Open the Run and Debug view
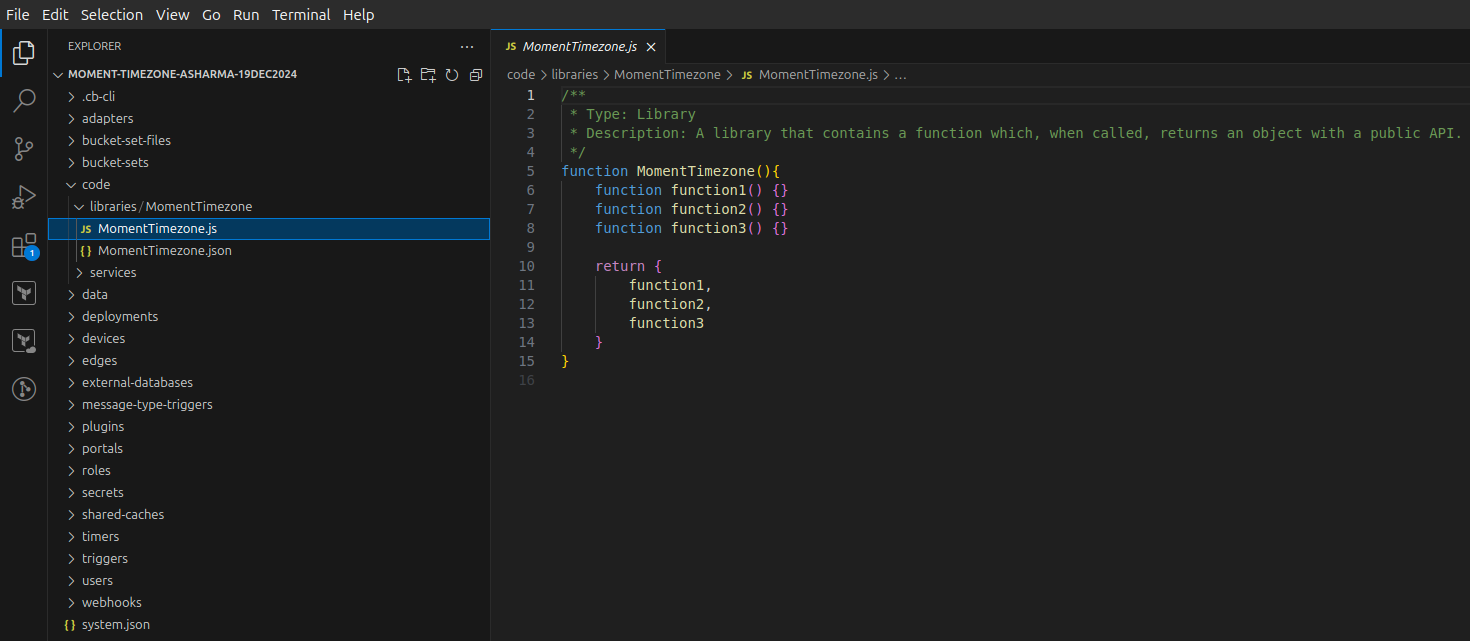This screenshot has height=641, width=1470. [24, 197]
